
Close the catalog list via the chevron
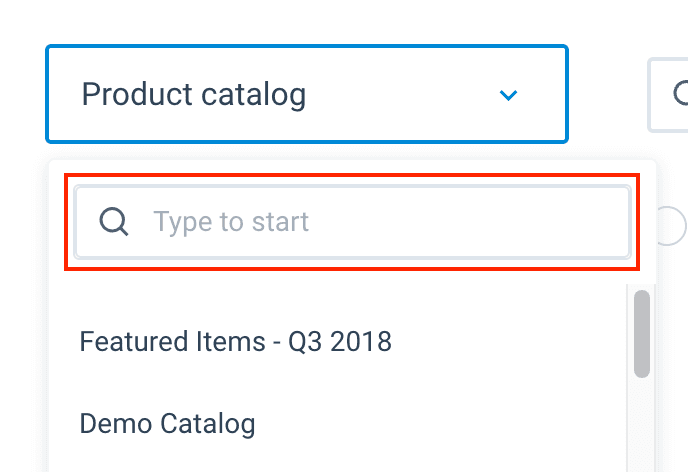[x=508, y=96]
